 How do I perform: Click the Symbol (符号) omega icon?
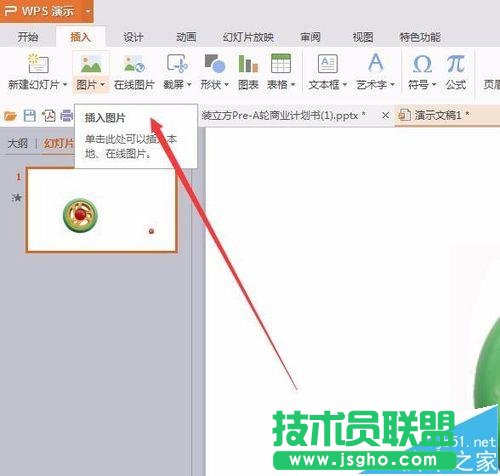pos(422,63)
